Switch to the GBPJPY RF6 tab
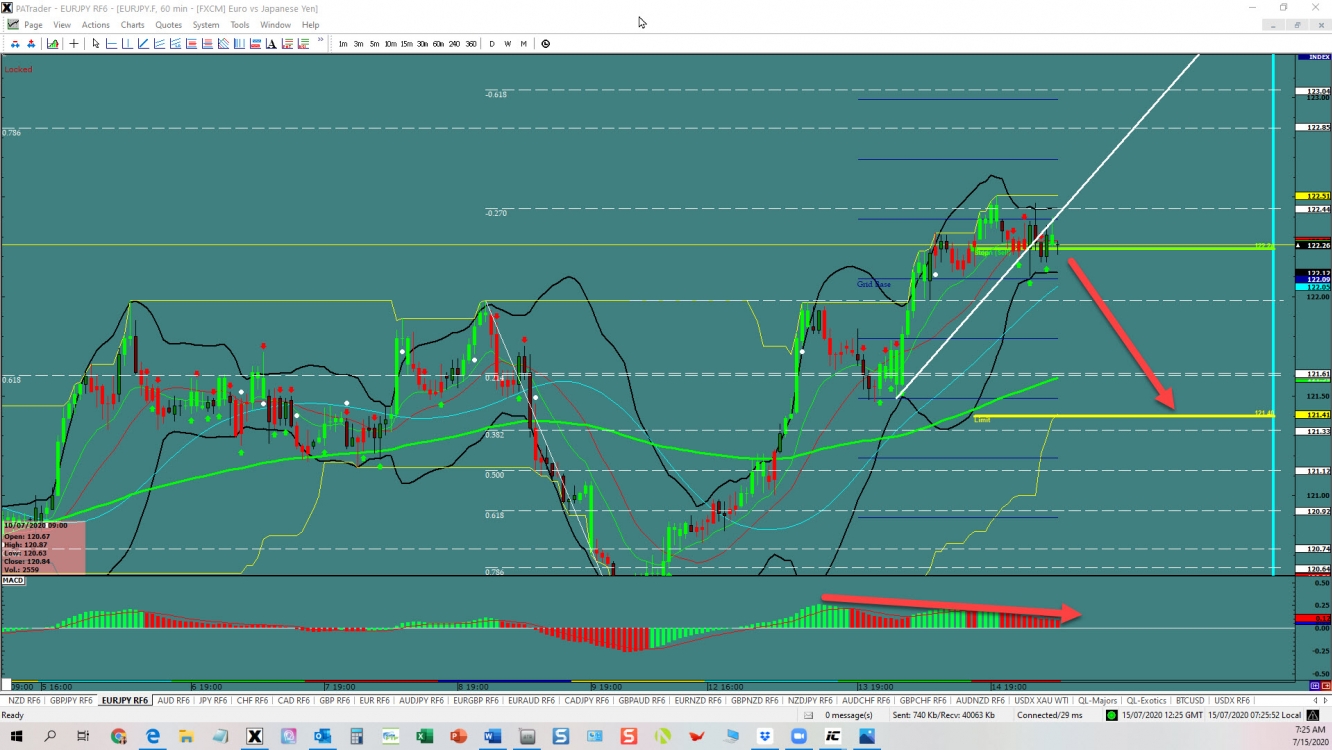 (71, 701)
